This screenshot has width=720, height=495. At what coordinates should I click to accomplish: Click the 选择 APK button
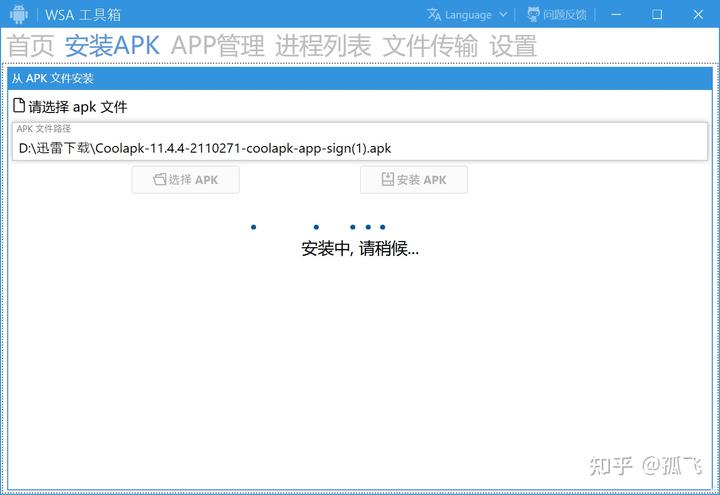coord(186,180)
